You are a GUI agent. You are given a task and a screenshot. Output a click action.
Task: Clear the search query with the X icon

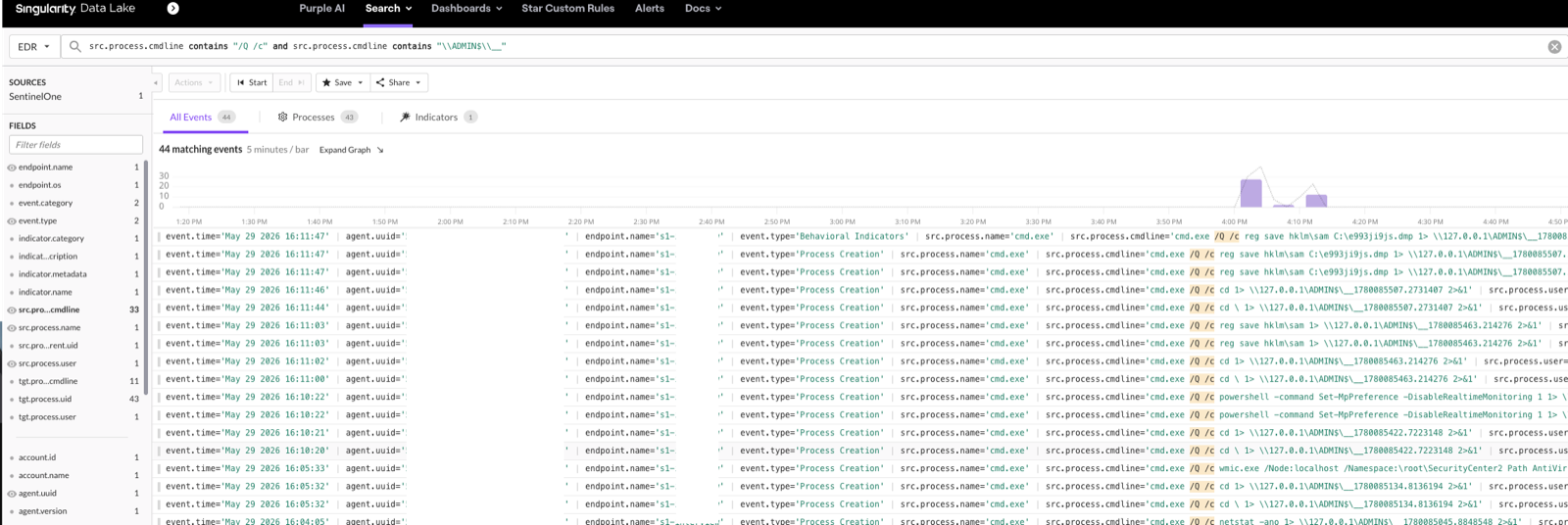pos(1554,47)
